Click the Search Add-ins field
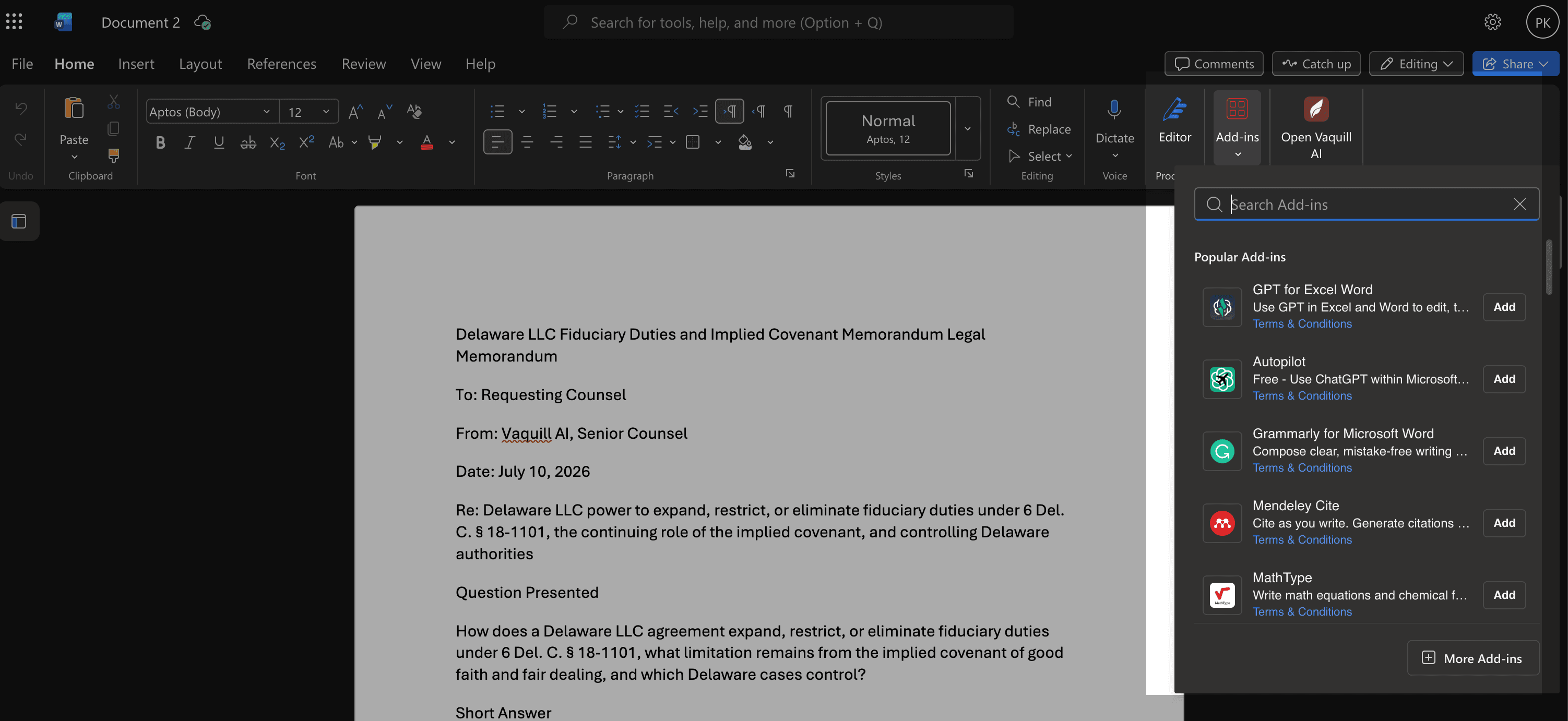 tap(1366, 204)
